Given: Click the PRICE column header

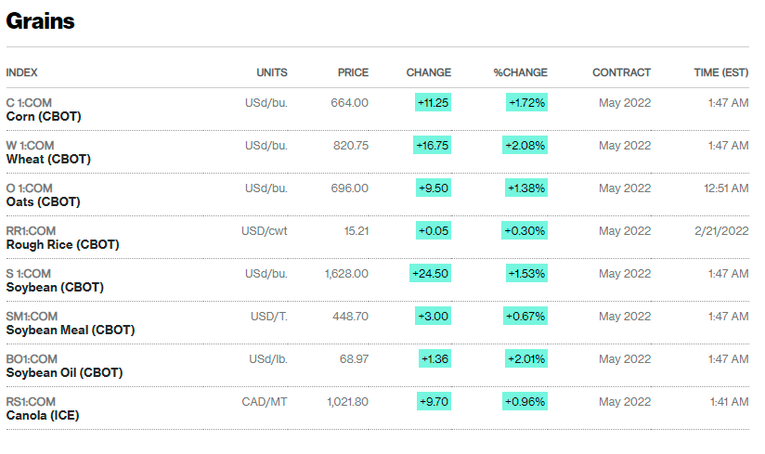Looking at the screenshot, I should click(352, 72).
